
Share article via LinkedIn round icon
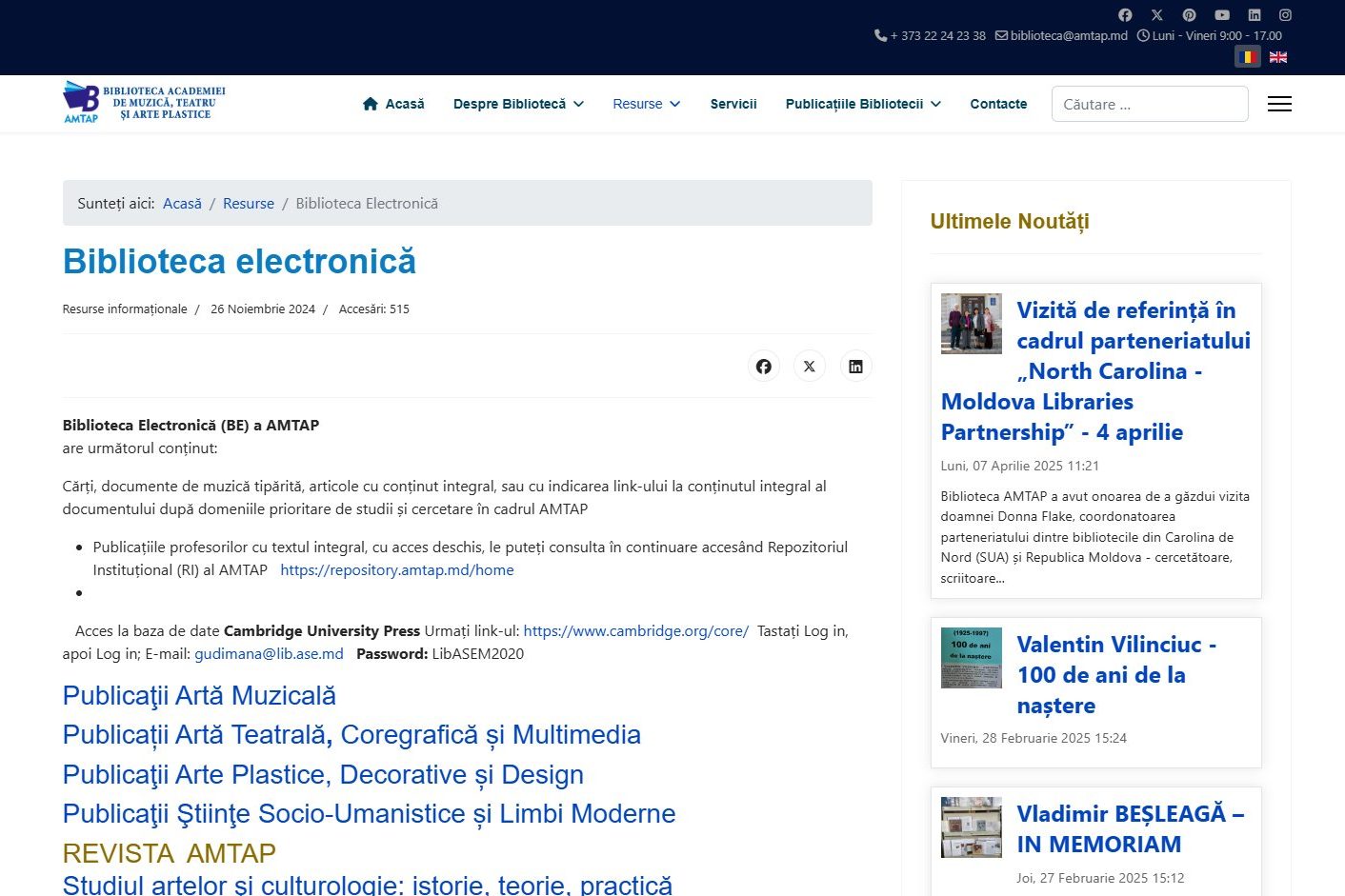[x=855, y=367]
